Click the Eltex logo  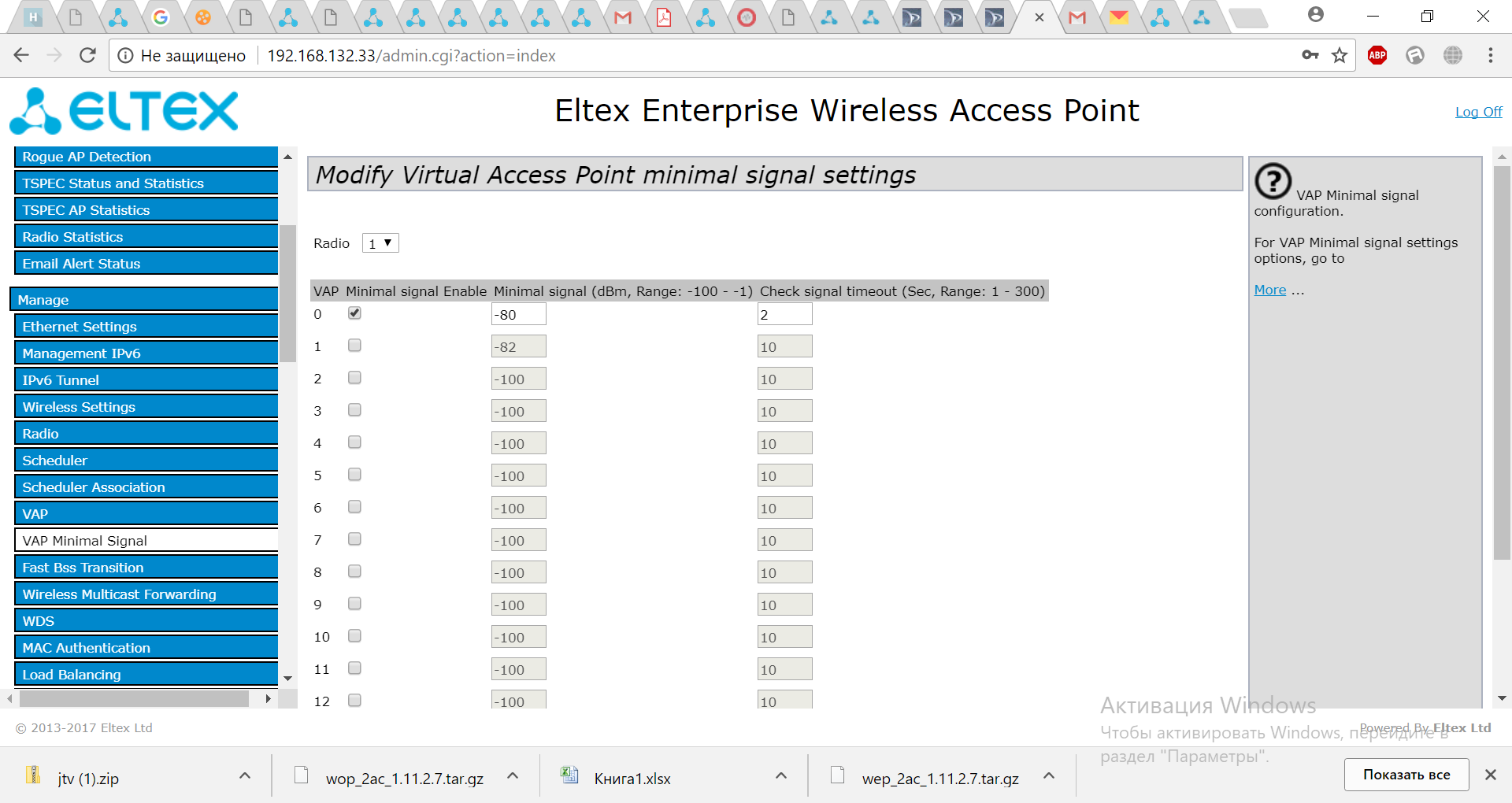coord(124,111)
